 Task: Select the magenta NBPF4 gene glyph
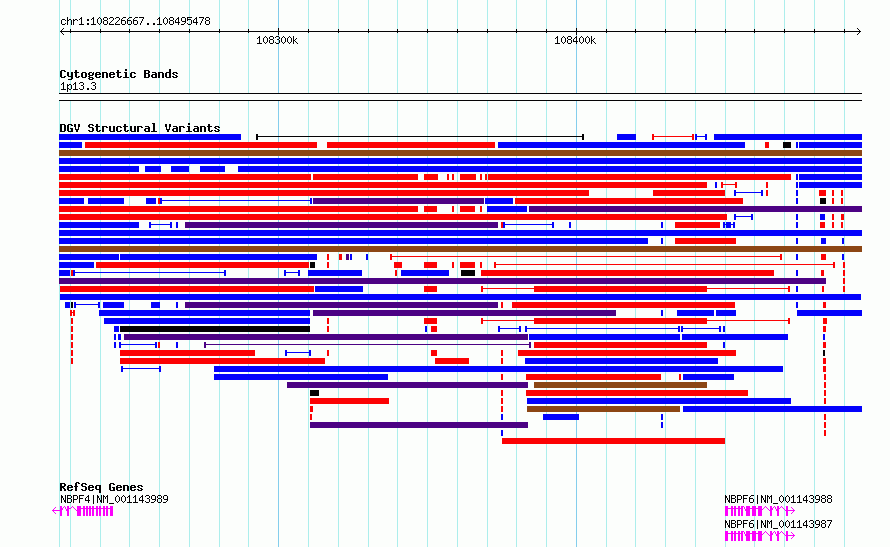tap(83, 511)
